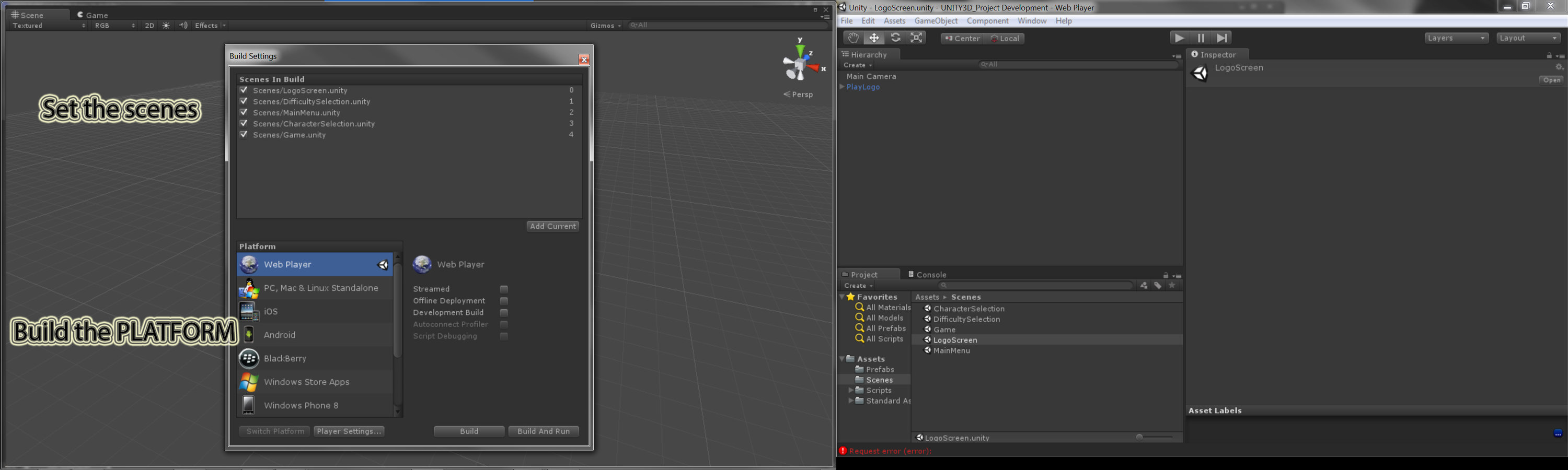The height and width of the screenshot is (470, 1568).
Task: Uncheck Scenes/LogoScreen.unity in build
Action: point(244,90)
